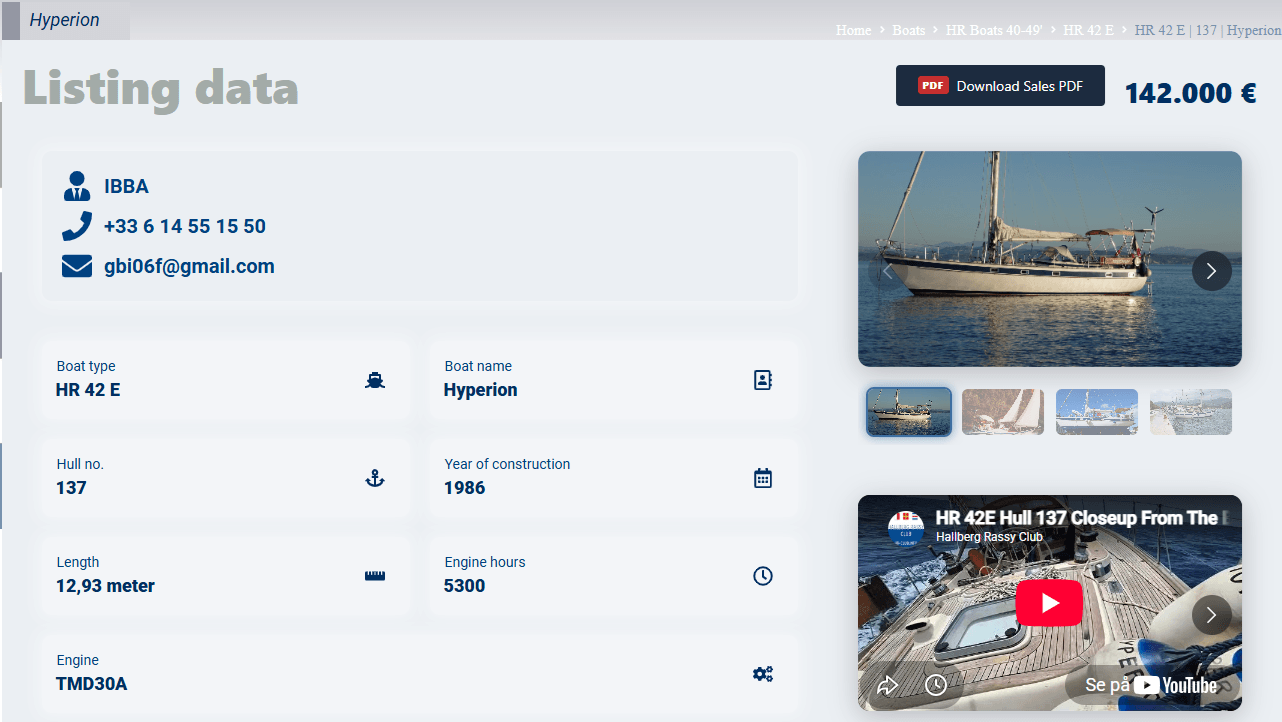Screen dimensions: 1282x722
Task: Click the Hallberg Rassy Club channel name
Action: tap(989, 537)
